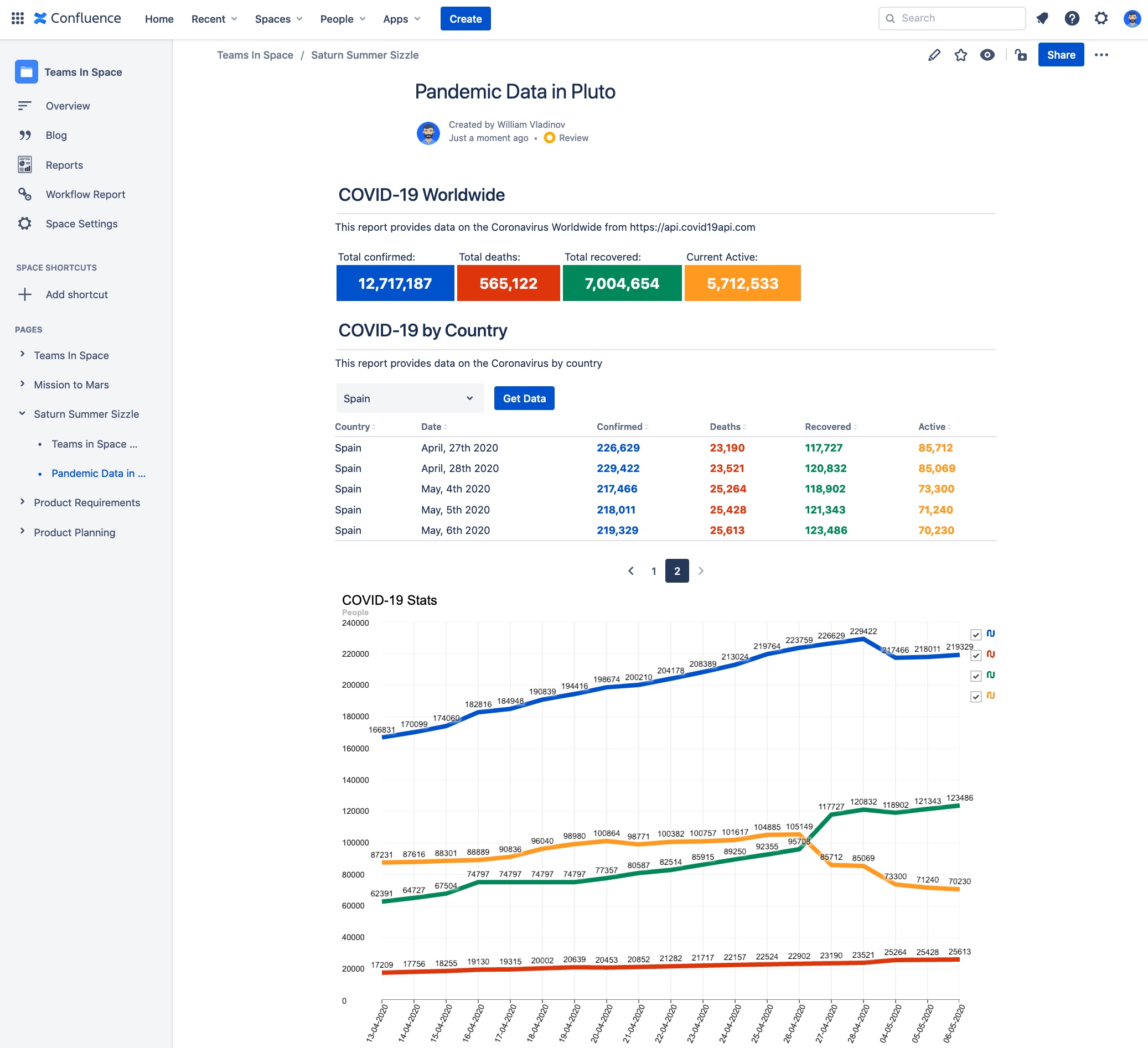Uncheck the blue series legend checkbox
Screen dimensions: 1148x1048
tap(976, 635)
